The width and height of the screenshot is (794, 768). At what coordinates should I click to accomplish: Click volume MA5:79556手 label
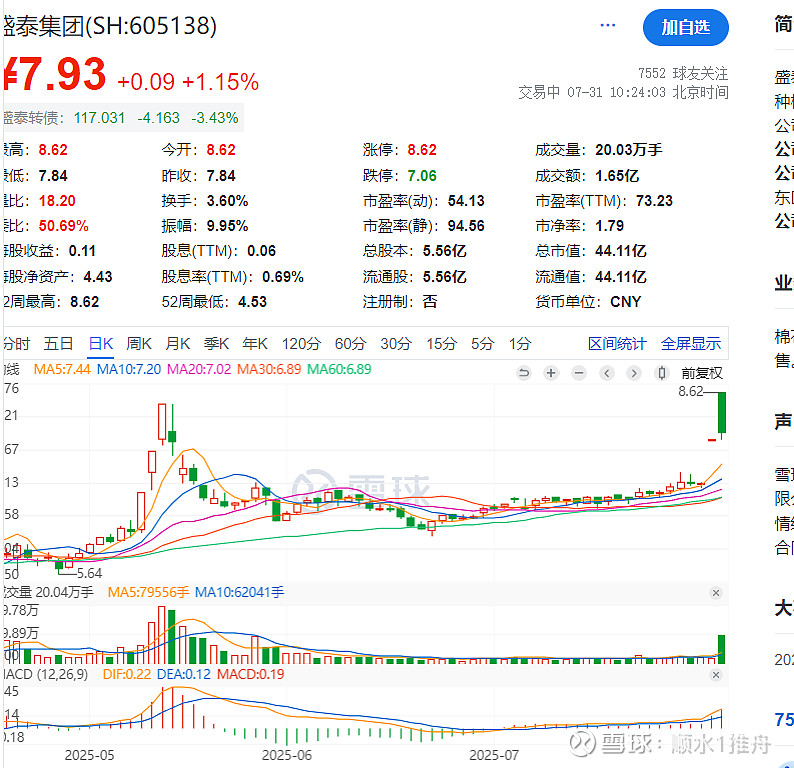coord(148,592)
